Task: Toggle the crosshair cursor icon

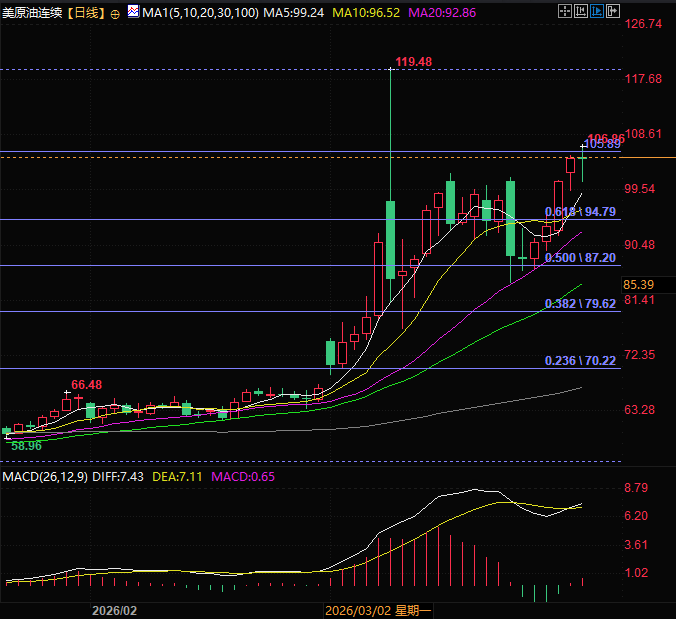Action: coord(564,11)
